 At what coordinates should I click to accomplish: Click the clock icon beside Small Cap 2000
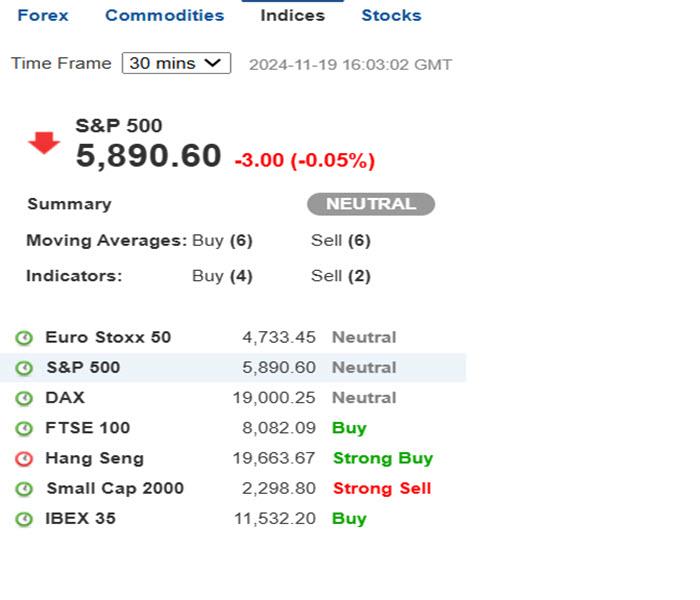[x=24, y=489]
